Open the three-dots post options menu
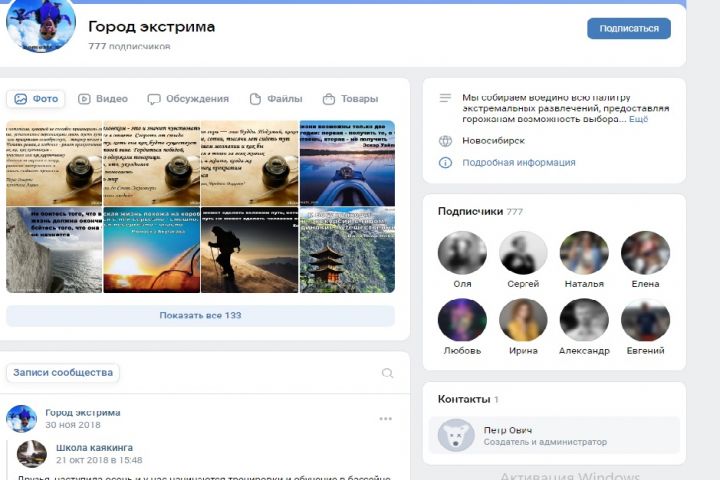The image size is (720, 480). point(385,418)
